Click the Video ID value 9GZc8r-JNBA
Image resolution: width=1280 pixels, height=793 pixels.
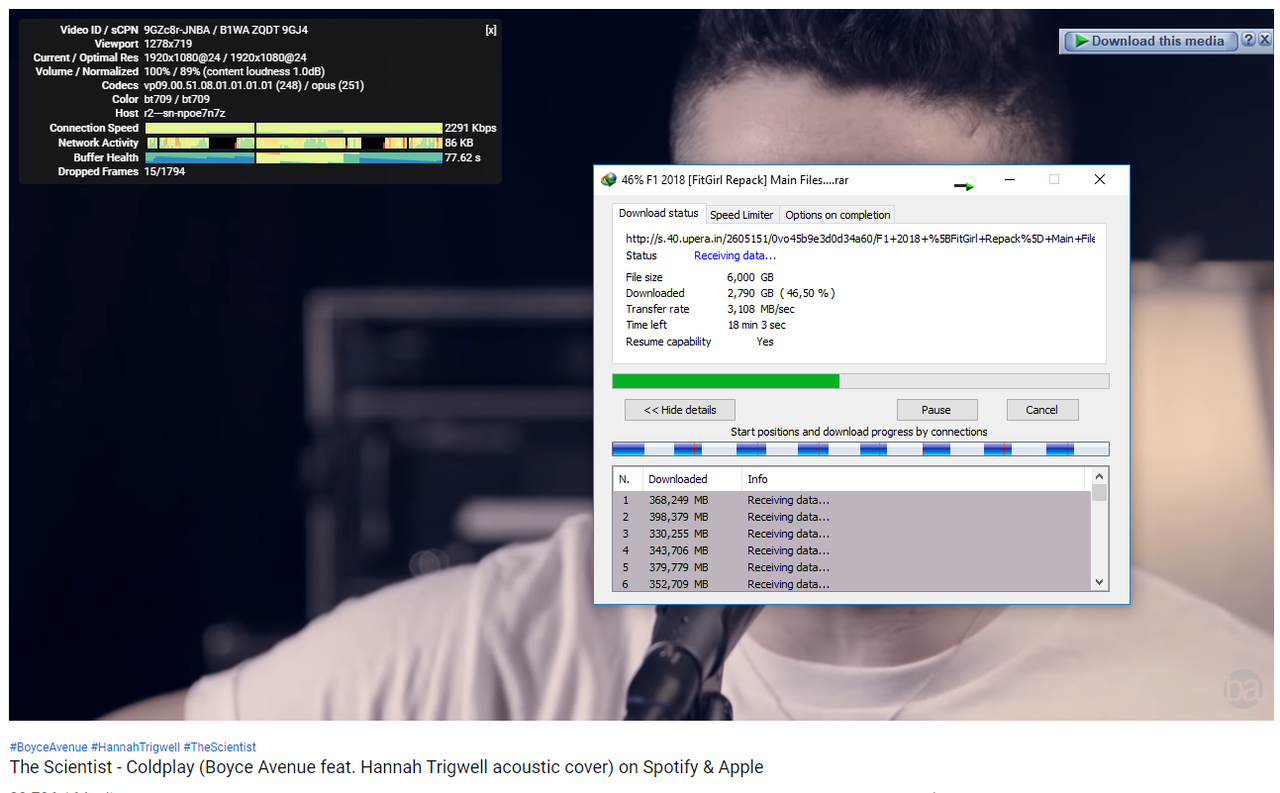coord(178,30)
